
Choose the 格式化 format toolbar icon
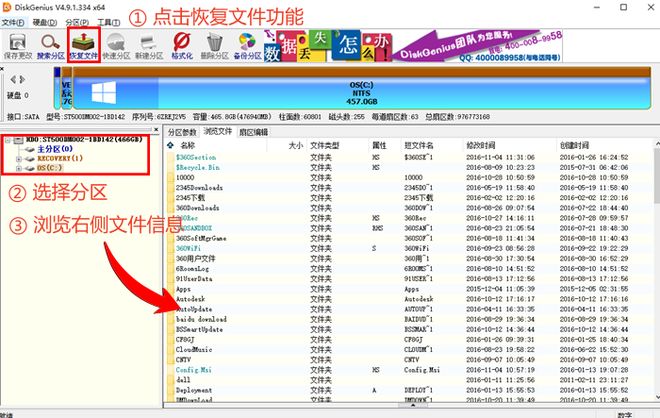coord(182,45)
